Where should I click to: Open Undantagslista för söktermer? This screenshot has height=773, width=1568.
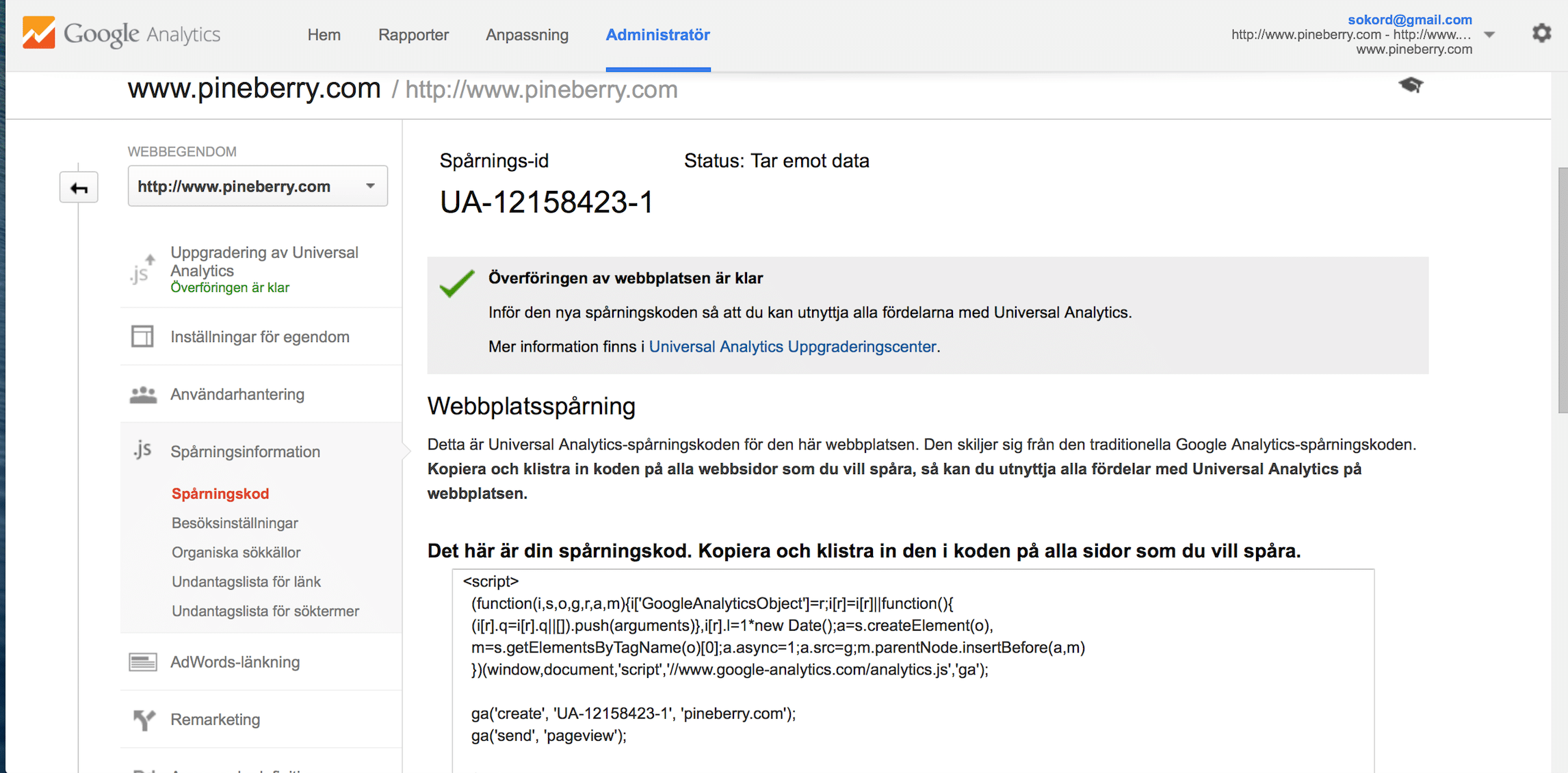pyautogui.click(x=265, y=612)
